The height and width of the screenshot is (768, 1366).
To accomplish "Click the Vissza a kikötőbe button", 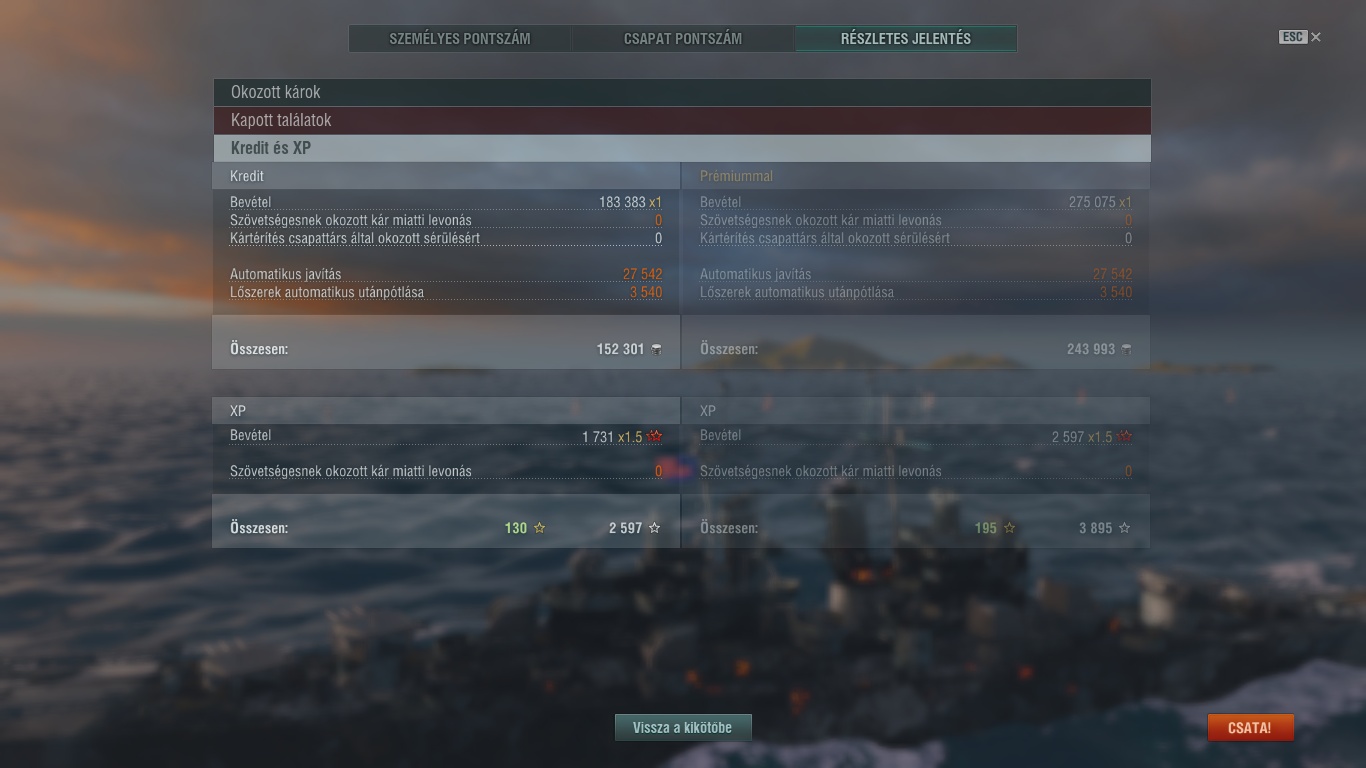I will click(x=683, y=728).
